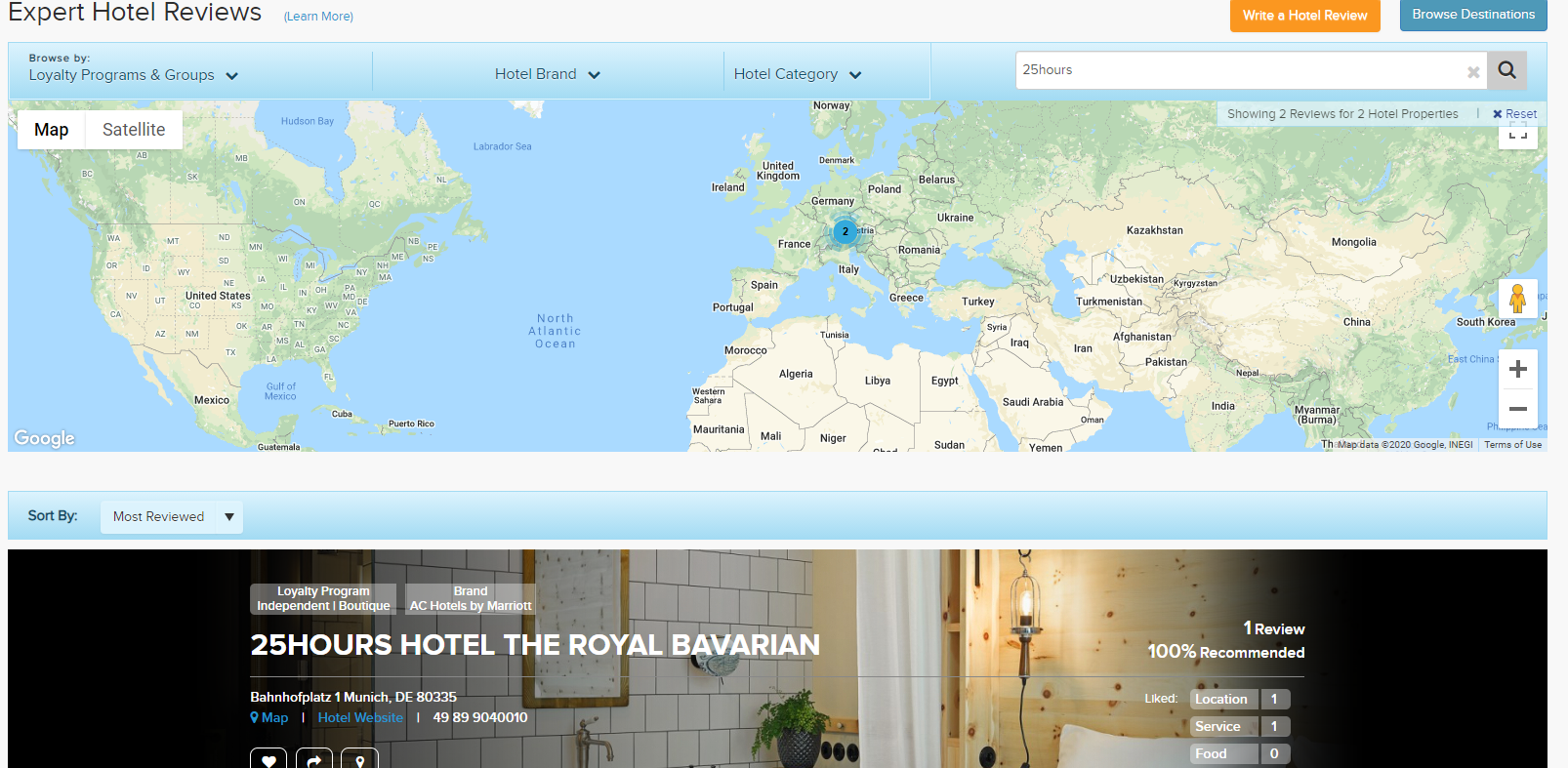Click phone number 49 89 9040010

480,717
